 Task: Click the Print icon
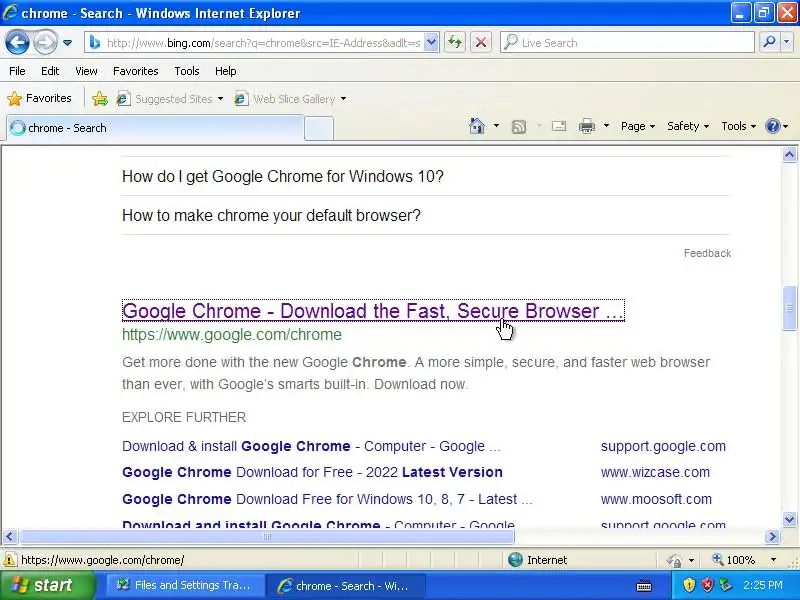(587, 126)
